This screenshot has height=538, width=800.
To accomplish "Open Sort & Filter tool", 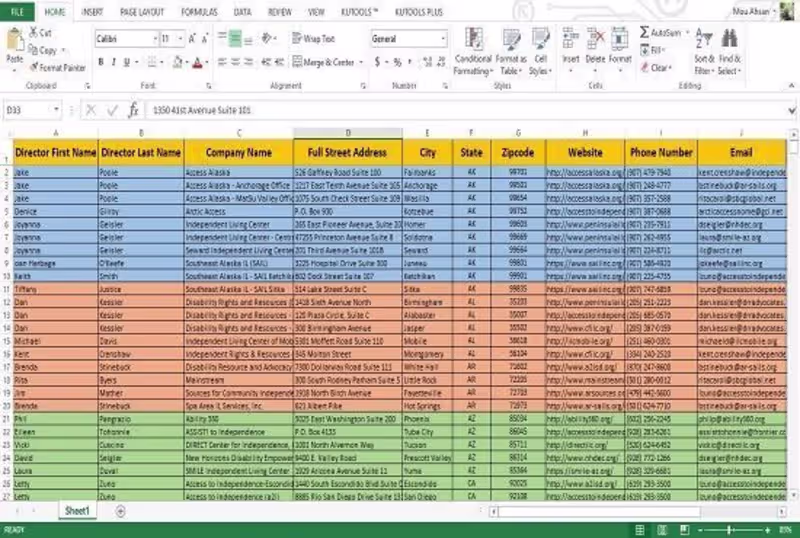I will click(704, 52).
